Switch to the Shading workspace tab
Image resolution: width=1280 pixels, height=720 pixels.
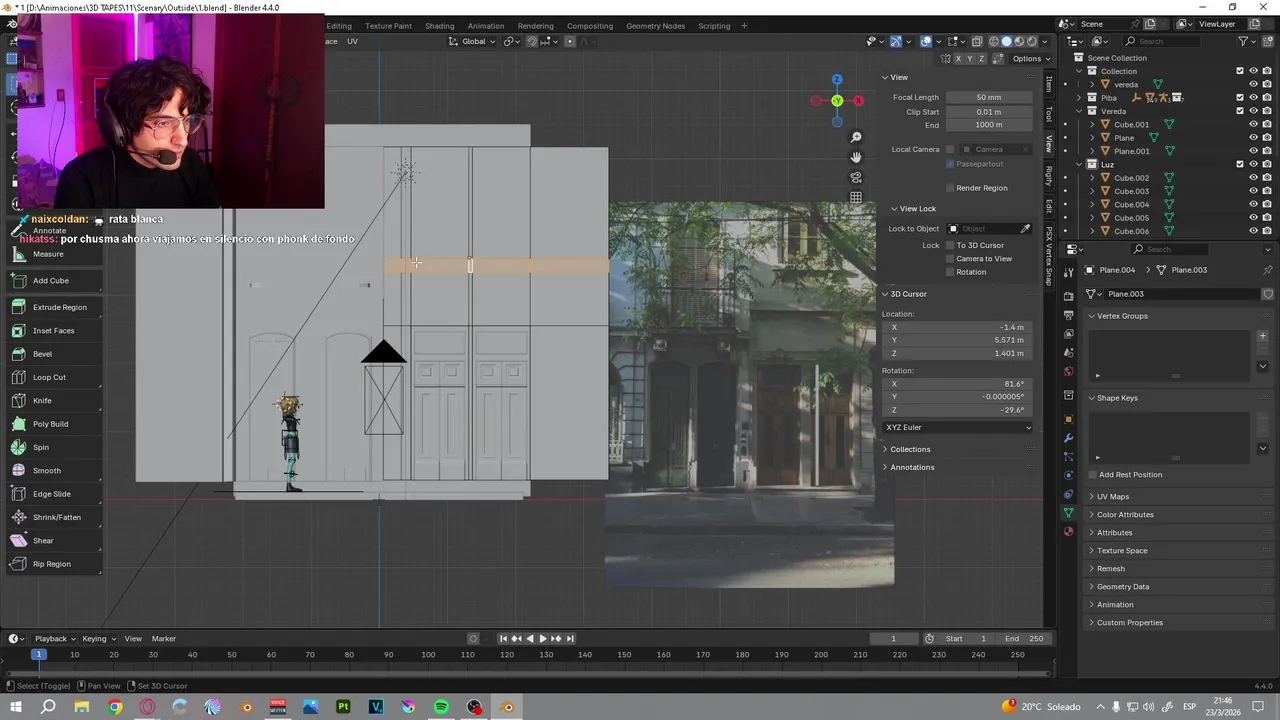(x=439, y=26)
